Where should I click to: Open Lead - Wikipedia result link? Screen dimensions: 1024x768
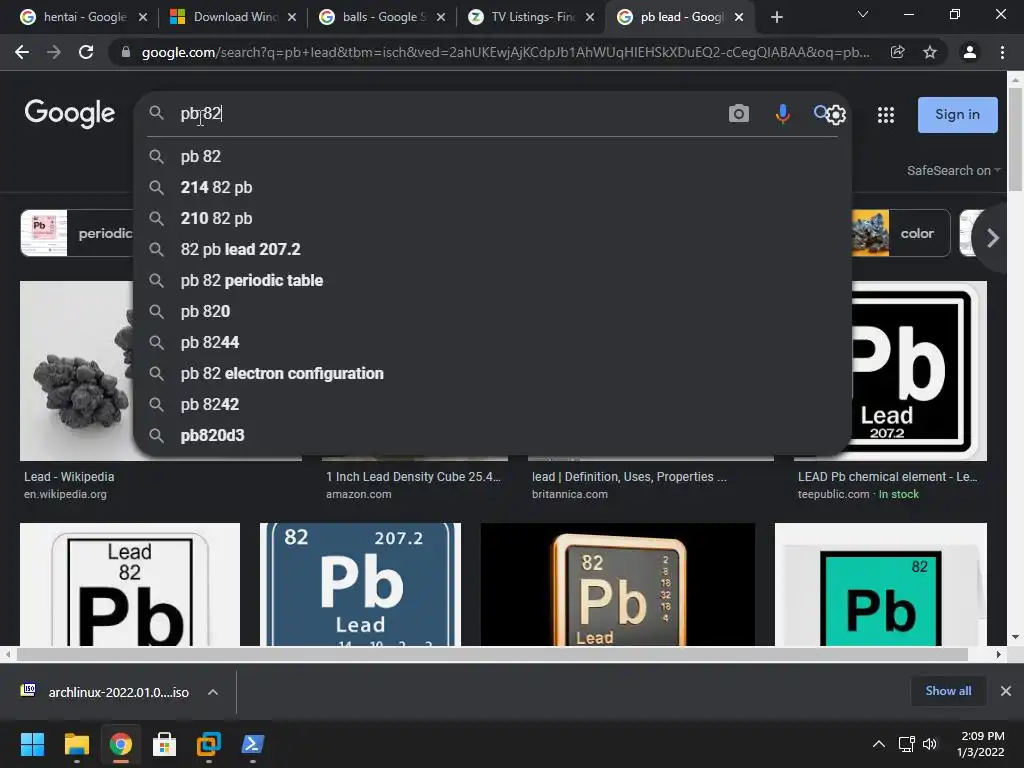(69, 477)
